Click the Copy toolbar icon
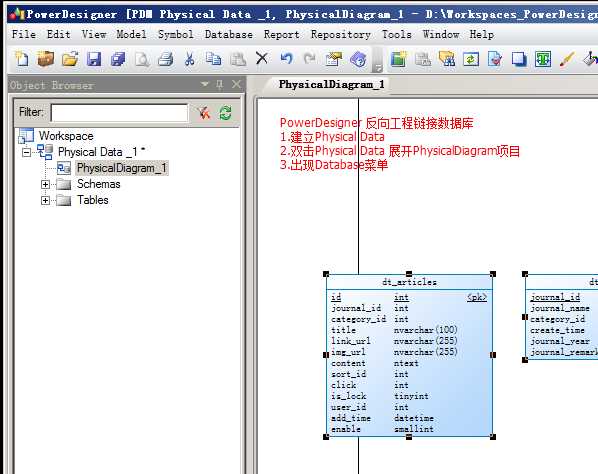 click(214, 59)
